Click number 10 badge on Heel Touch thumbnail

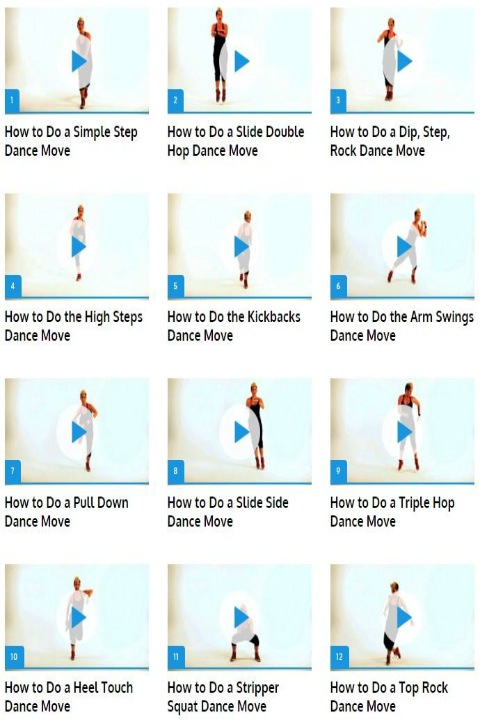pos(14,657)
